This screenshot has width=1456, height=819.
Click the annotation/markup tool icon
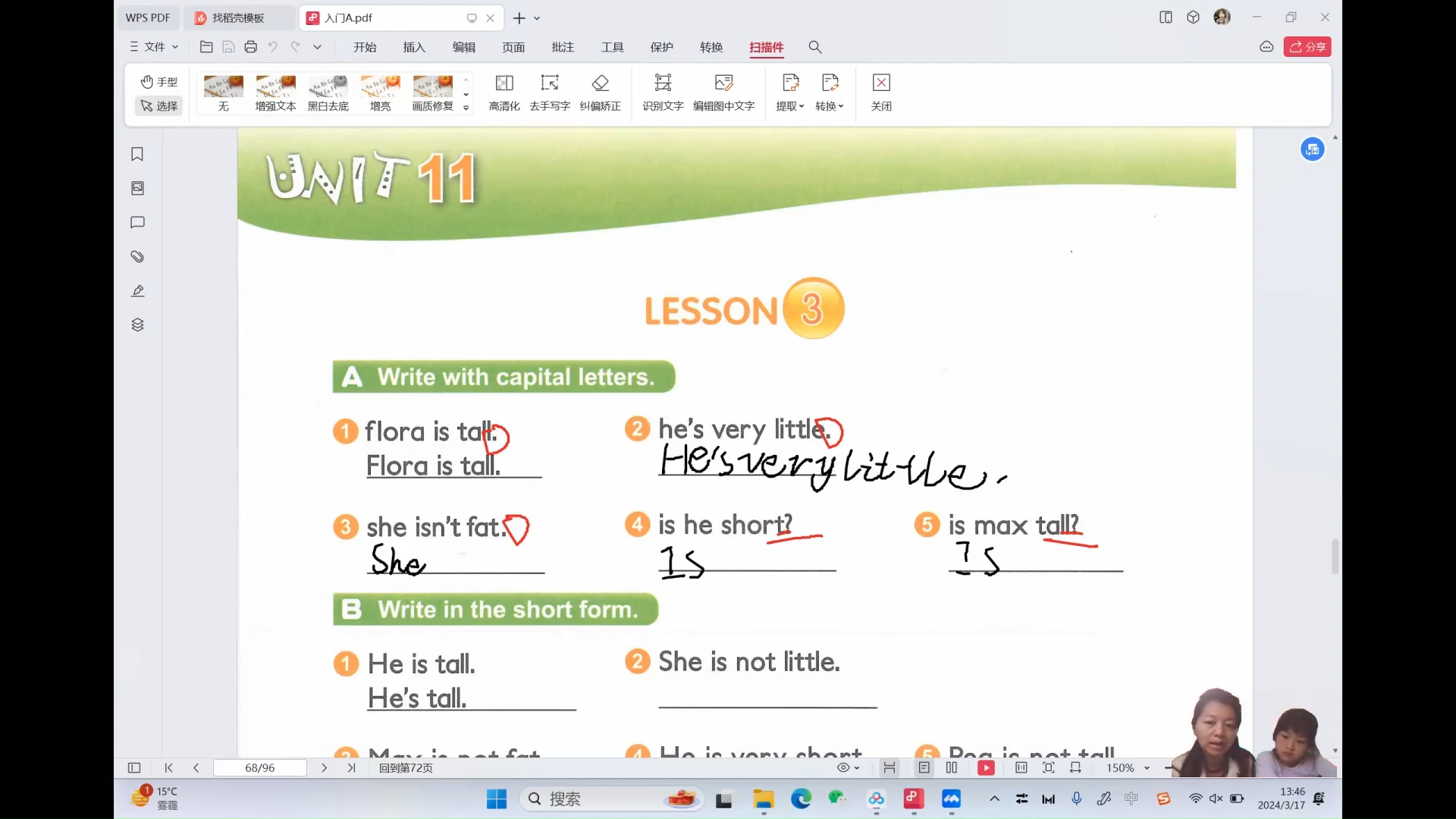[139, 290]
